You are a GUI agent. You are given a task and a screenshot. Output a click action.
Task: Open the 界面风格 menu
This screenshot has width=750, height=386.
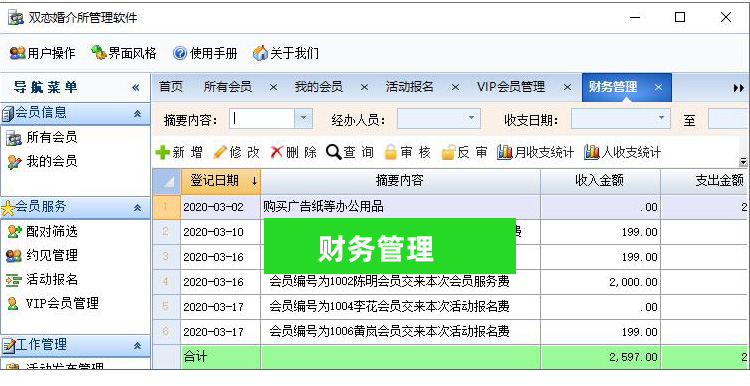click(x=124, y=53)
